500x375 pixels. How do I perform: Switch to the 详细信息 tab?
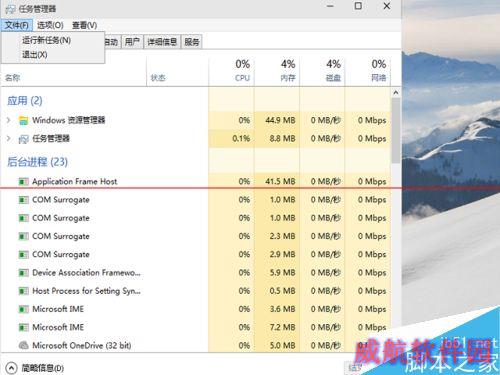pos(162,42)
